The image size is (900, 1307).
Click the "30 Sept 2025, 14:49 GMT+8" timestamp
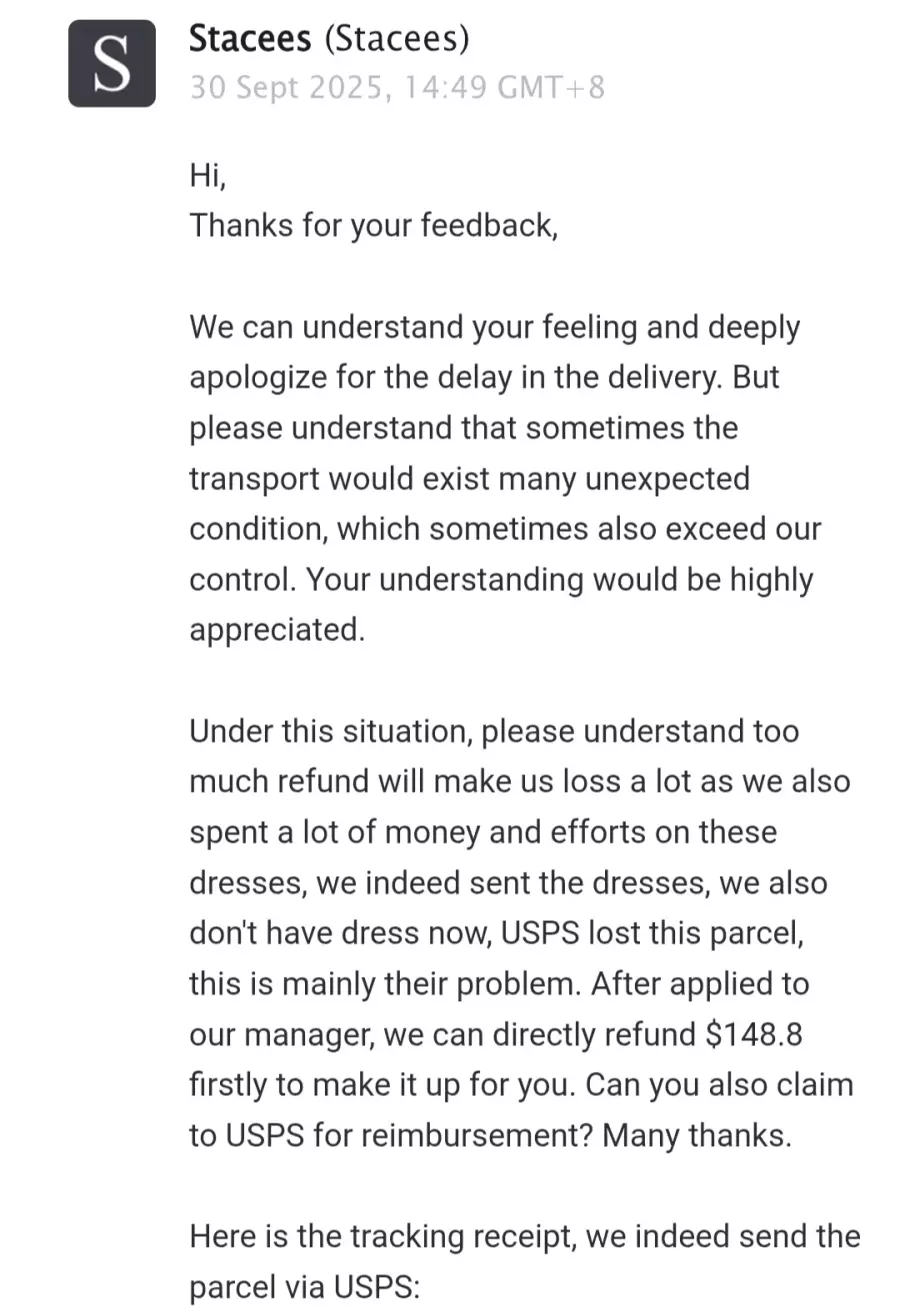[x=397, y=88]
